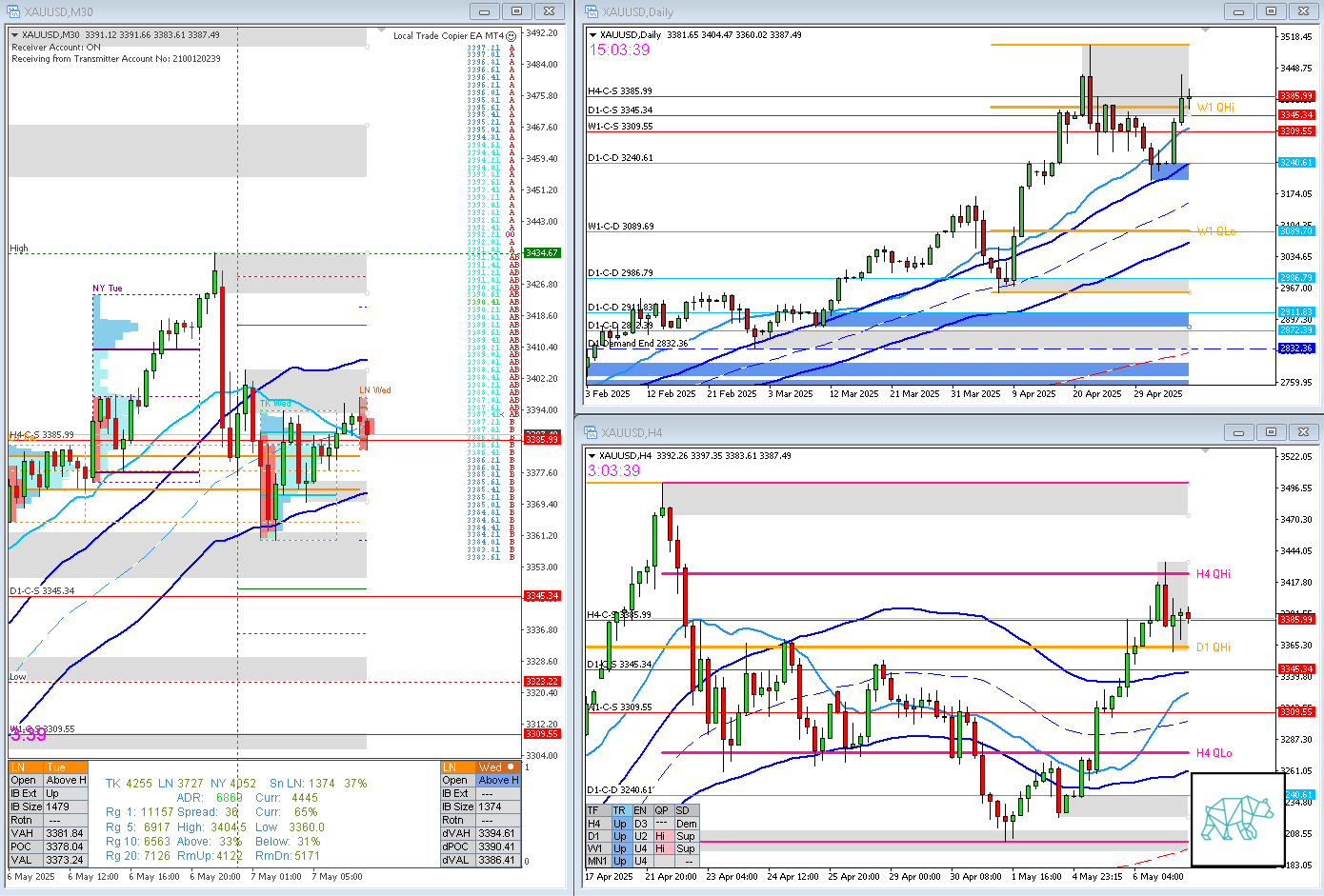Click the dVAH value 3394.61
This screenshot has height=896, width=1324.
498,833
